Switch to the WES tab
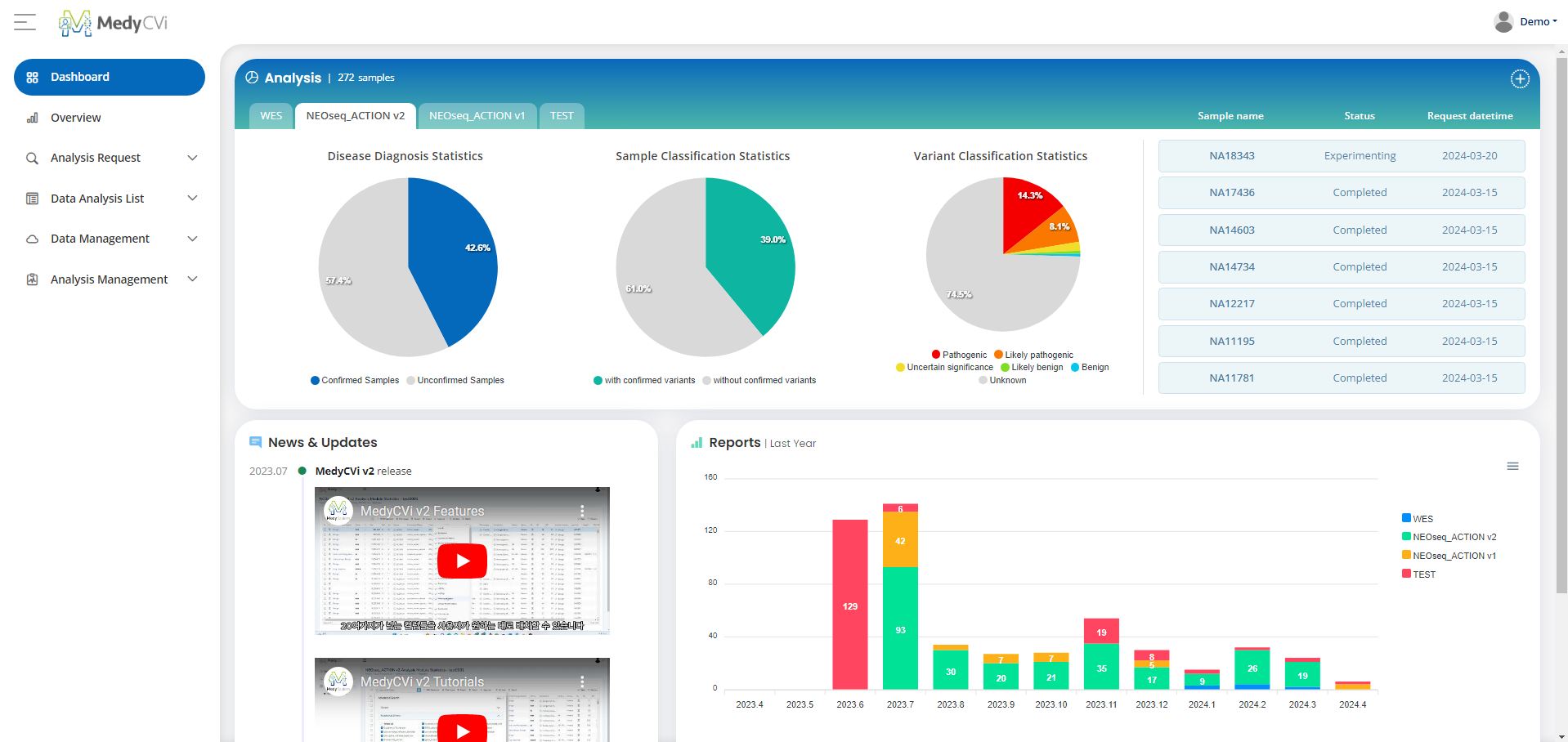The width and height of the screenshot is (1568, 742). point(271,116)
